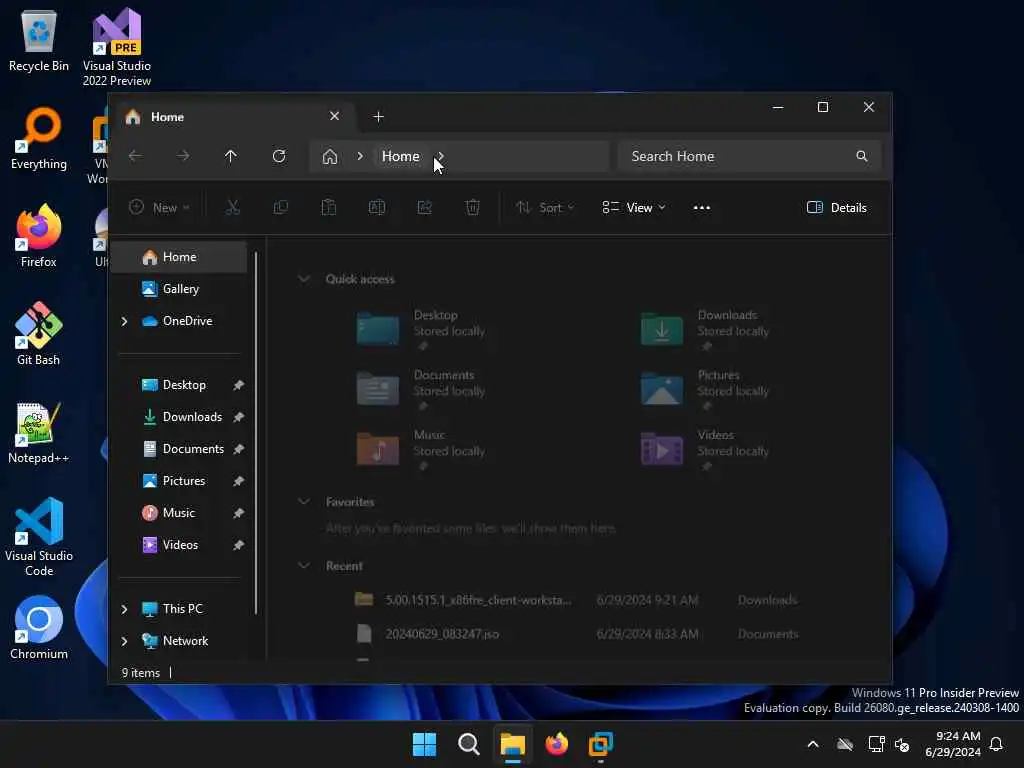The width and height of the screenshot is (1024, 768).
Task: Select Home in navigation pane
Action: [x=180, y=257]
